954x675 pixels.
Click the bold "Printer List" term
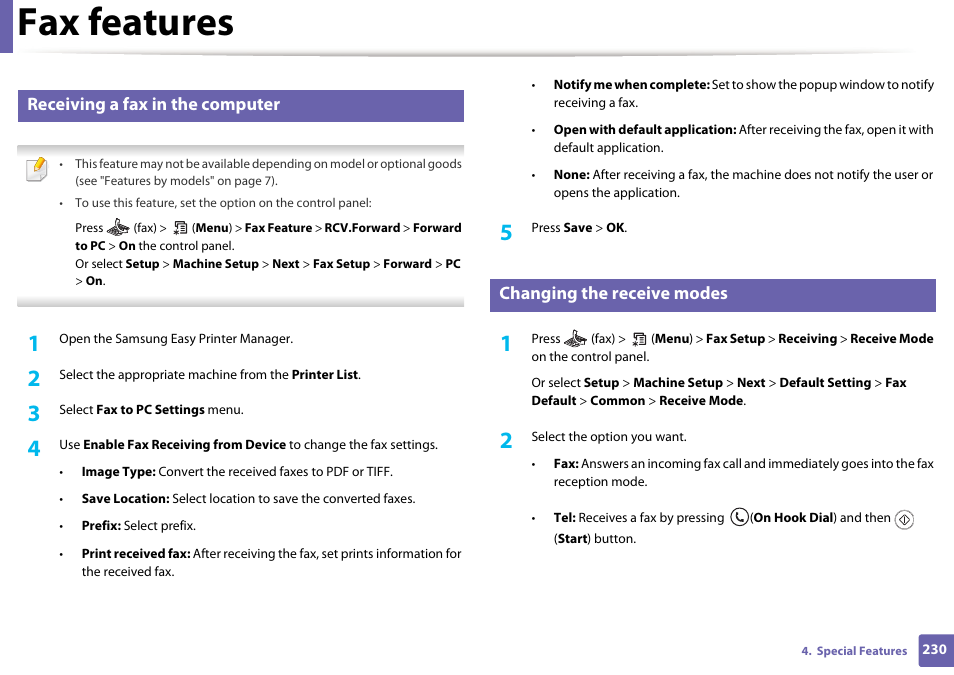click(x=324, y=375)
